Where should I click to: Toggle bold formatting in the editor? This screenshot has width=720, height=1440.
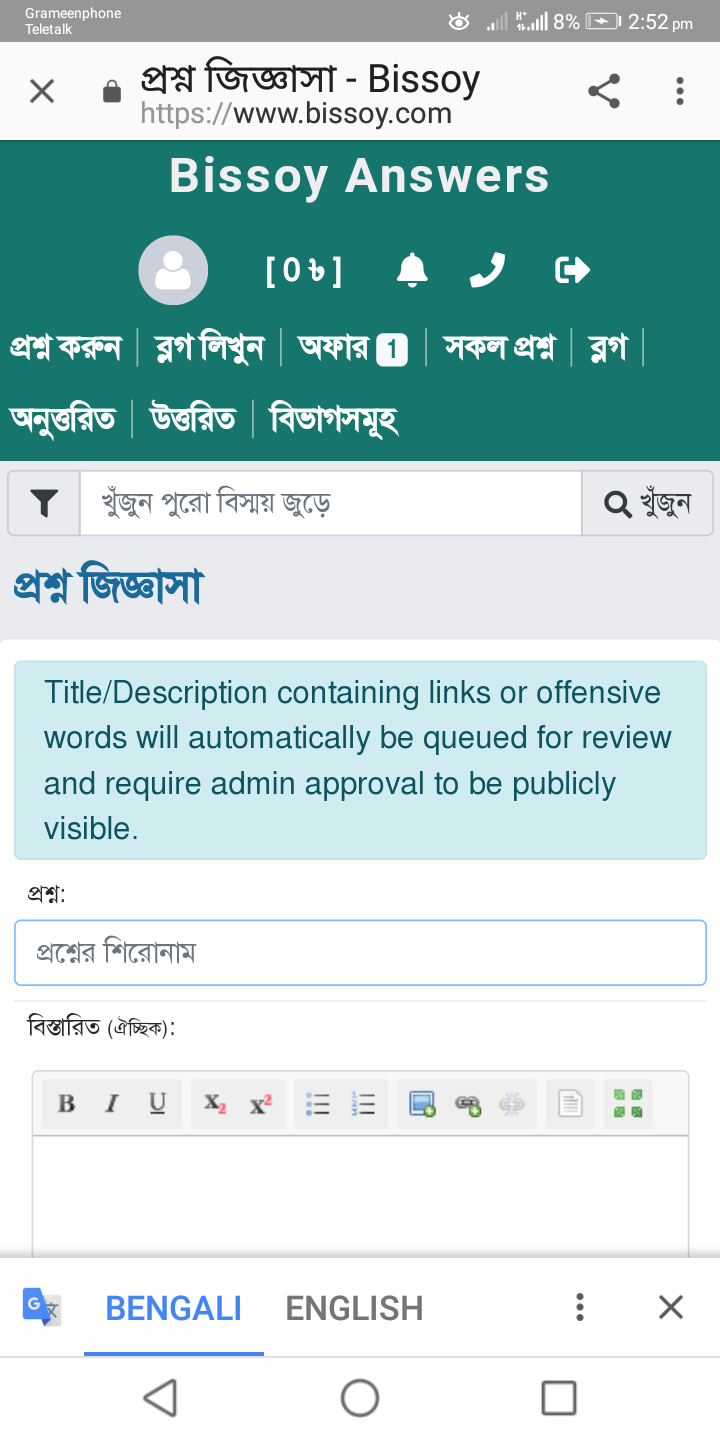click(67, 1104)
